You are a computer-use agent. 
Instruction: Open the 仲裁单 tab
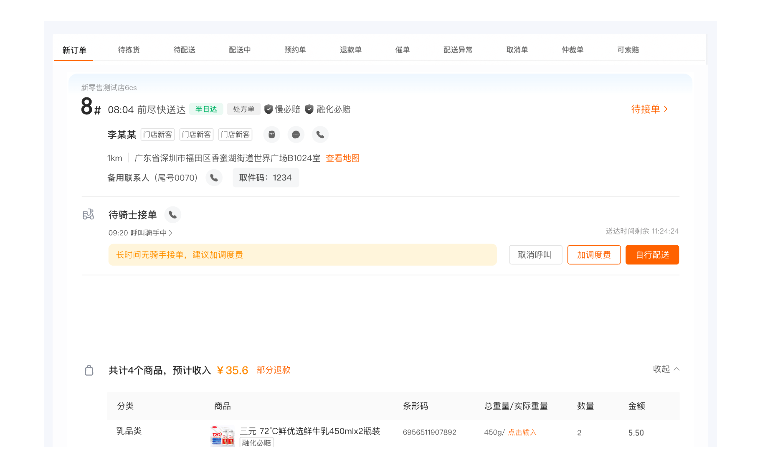[x=572, y=50]
